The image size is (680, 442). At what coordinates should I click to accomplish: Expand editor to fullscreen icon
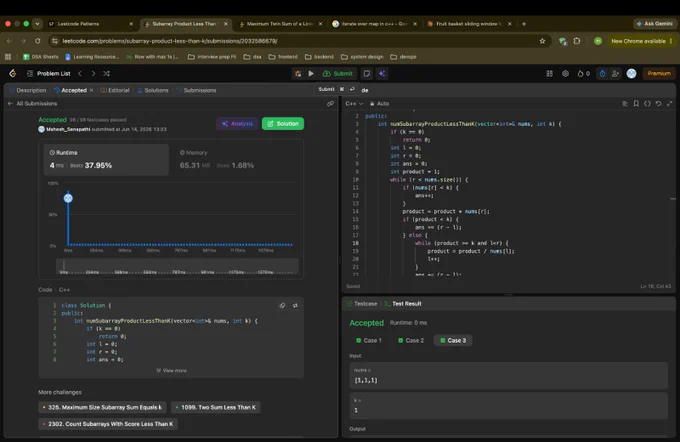(x=670, y=104)
